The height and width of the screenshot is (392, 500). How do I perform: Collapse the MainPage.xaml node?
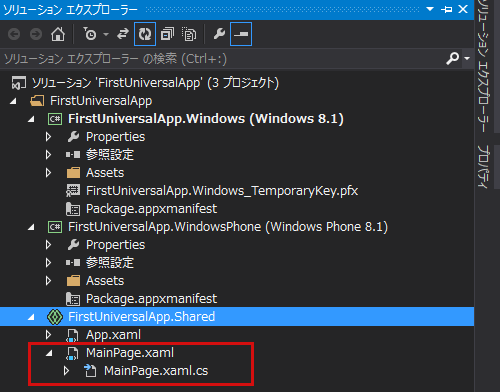49,353
